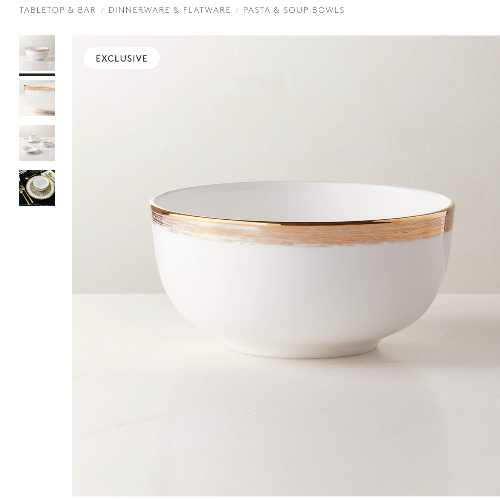500x500 pixels.
Task: Show the close-up gold rim thumbnail
Action: tap(37, 98)
